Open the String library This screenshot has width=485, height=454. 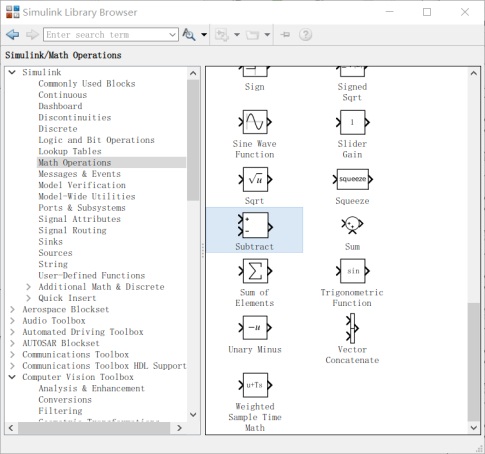tap(53, 264)
